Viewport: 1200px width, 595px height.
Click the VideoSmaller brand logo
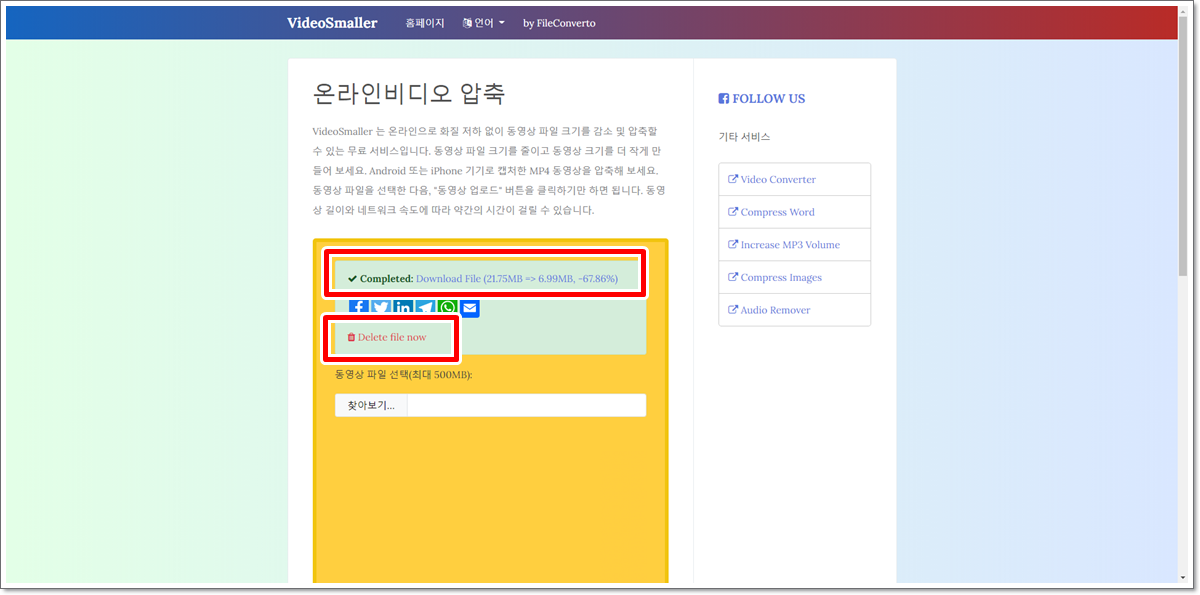tap(332, 23)
